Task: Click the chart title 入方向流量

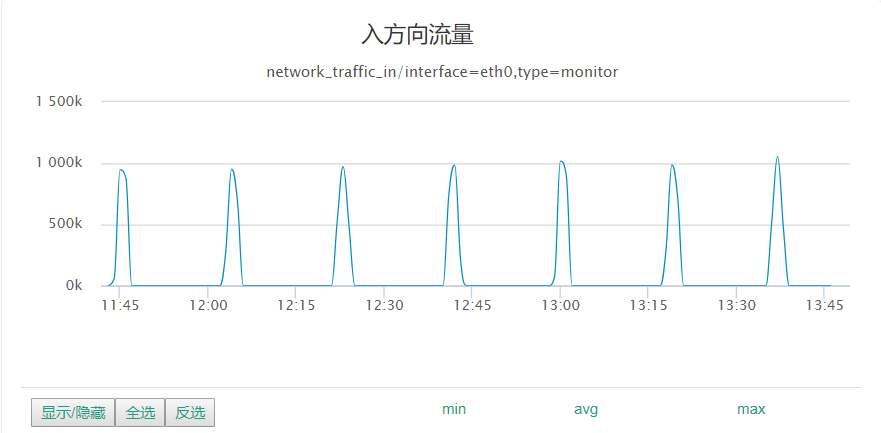Action: coord(417,35)
